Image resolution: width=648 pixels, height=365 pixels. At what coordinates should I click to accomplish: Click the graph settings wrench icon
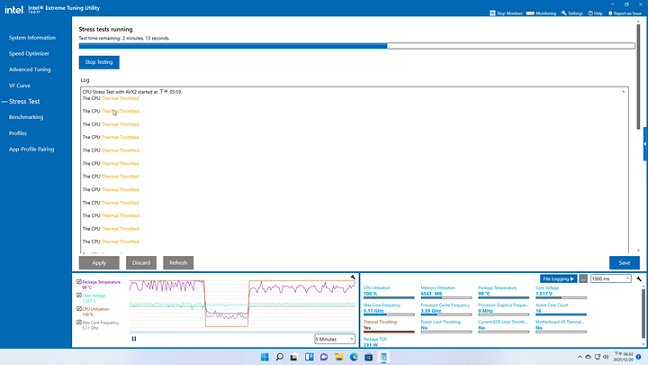[x=353, y=277]
